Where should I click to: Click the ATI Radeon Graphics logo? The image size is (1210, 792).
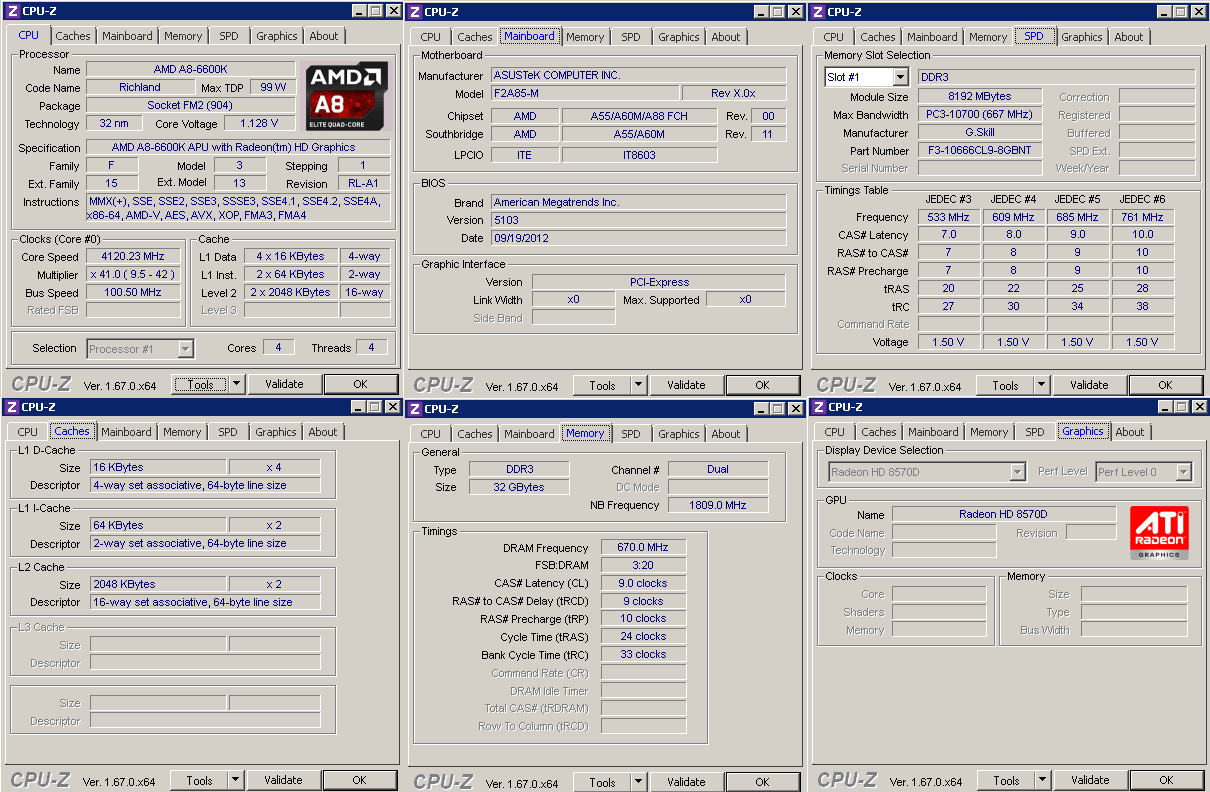[x=1160, y=533]
